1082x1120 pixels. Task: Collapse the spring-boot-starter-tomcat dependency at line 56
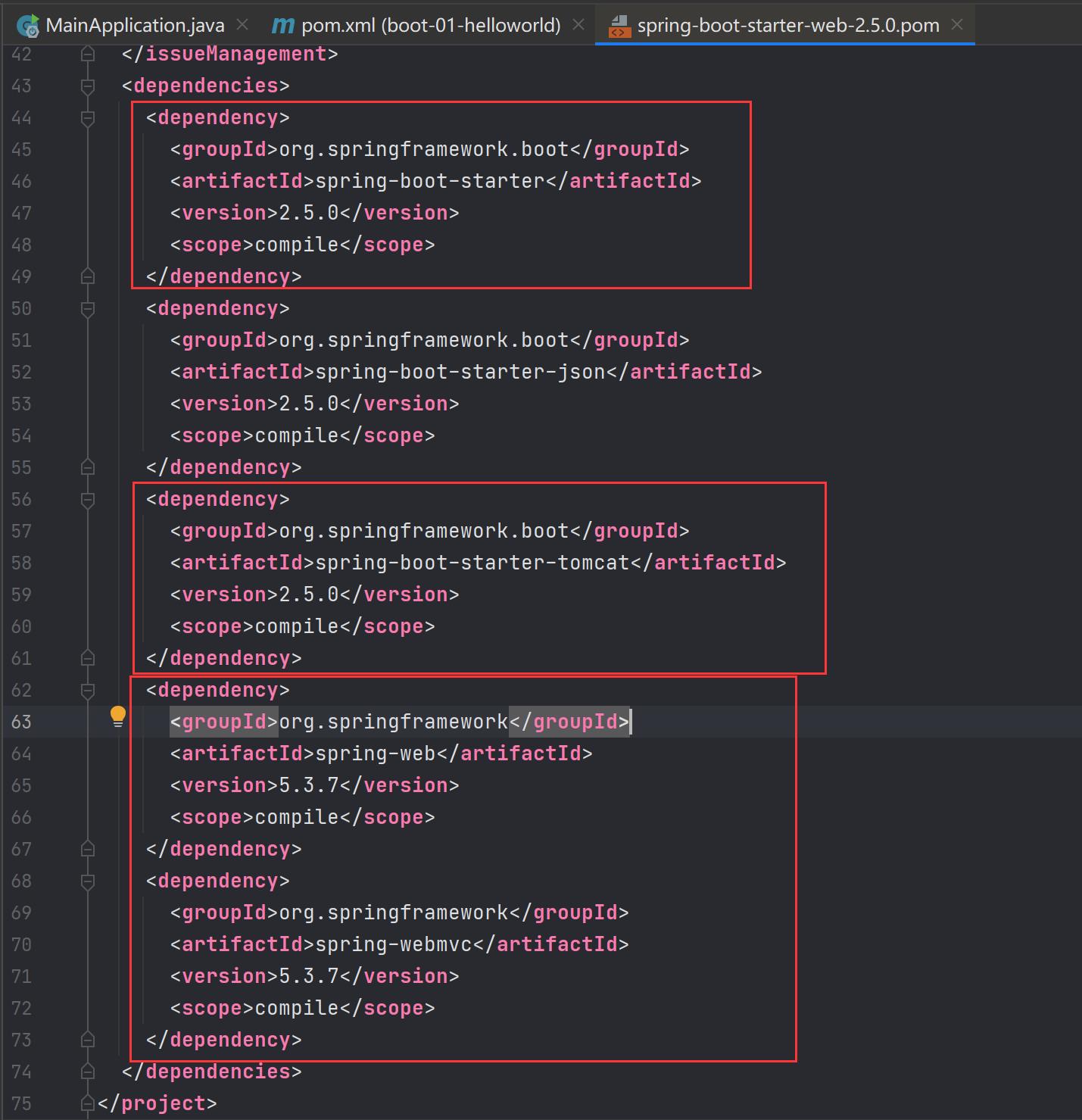point(88,499)
